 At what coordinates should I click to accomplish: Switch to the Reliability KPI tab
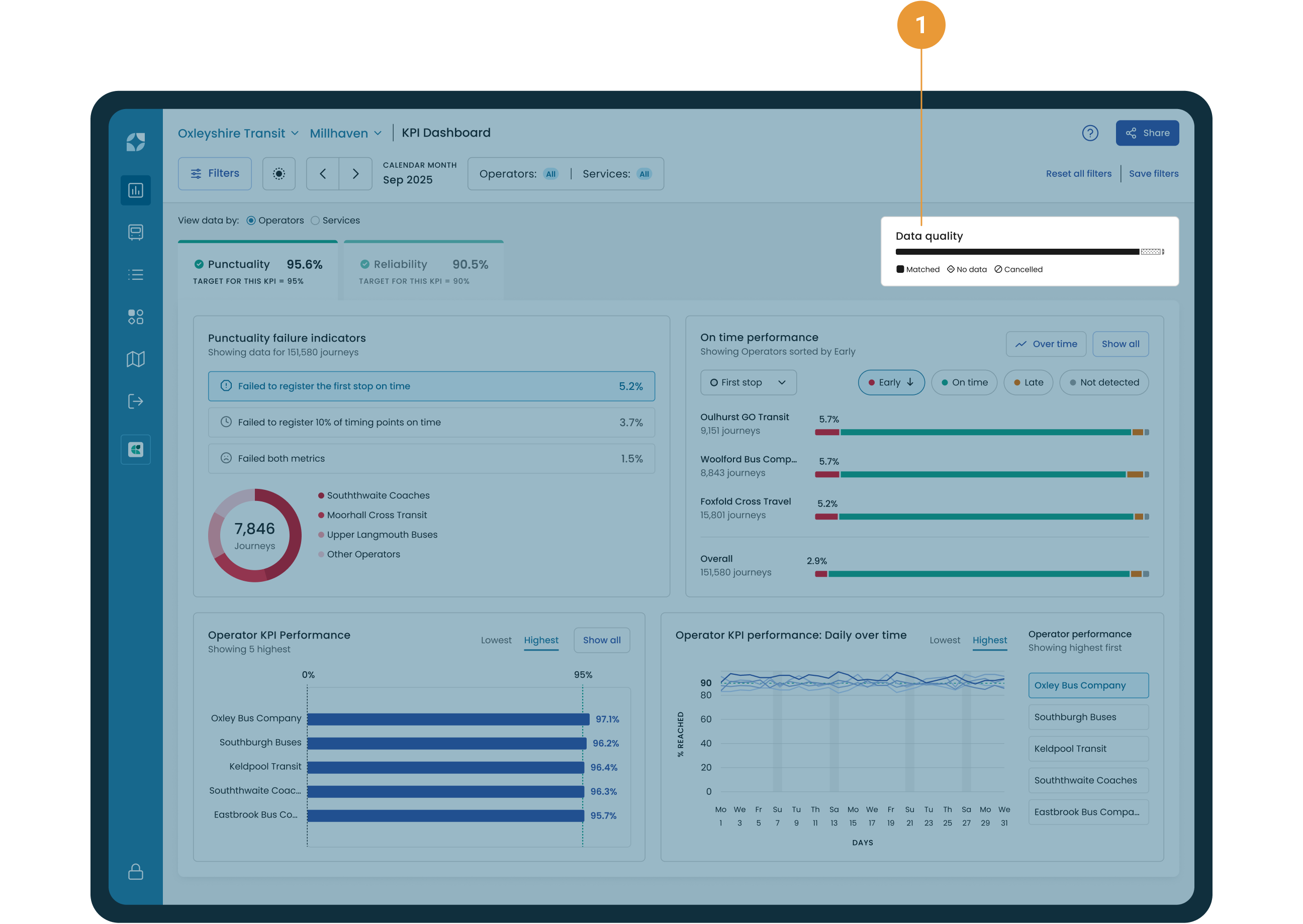coord(423,271)
